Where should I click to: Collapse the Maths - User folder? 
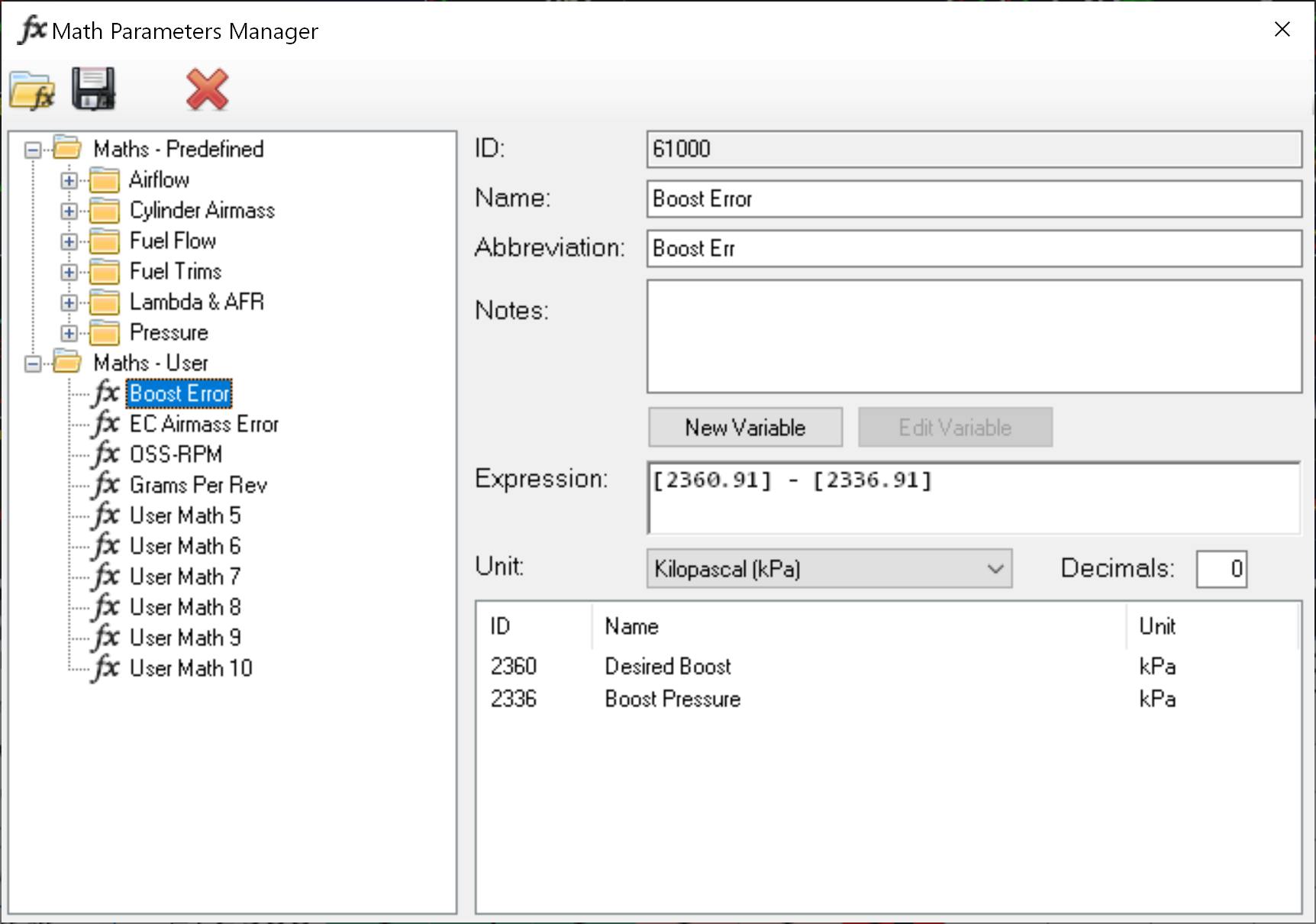(x=31, y=363)
